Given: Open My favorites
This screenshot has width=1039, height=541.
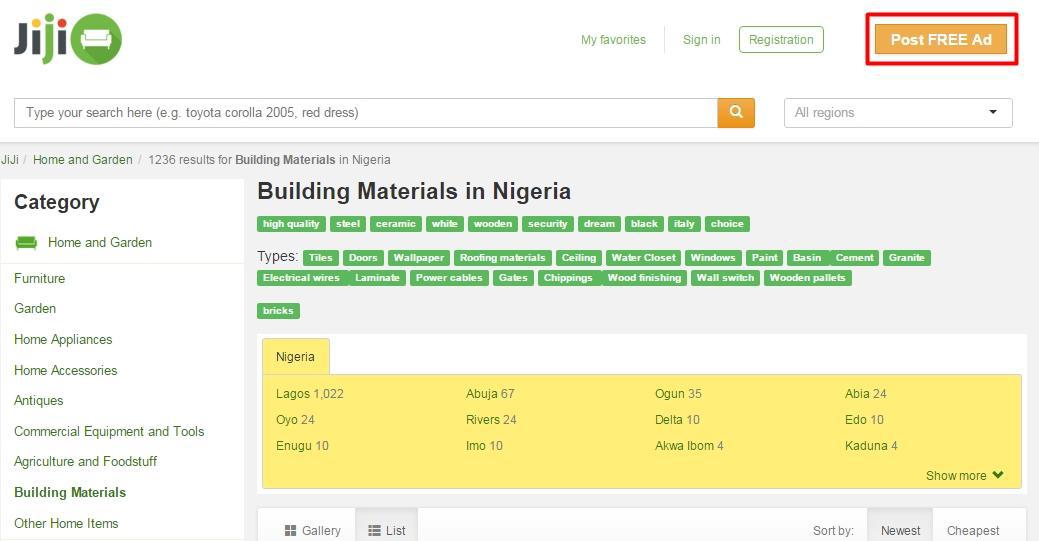Looking at the screenshot, I should [x=613, y=40].
